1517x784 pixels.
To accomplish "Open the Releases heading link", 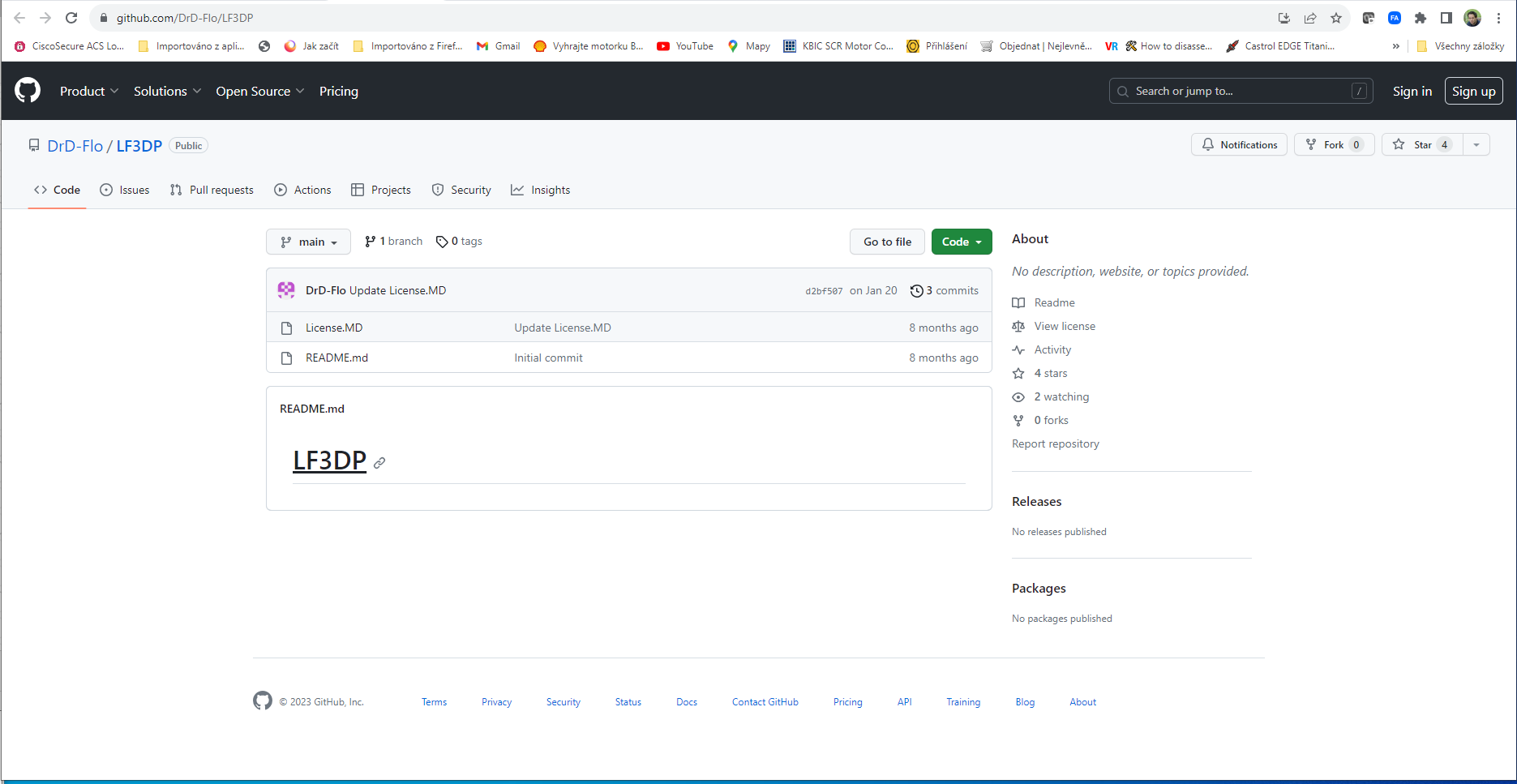I will pos(1037,502).
